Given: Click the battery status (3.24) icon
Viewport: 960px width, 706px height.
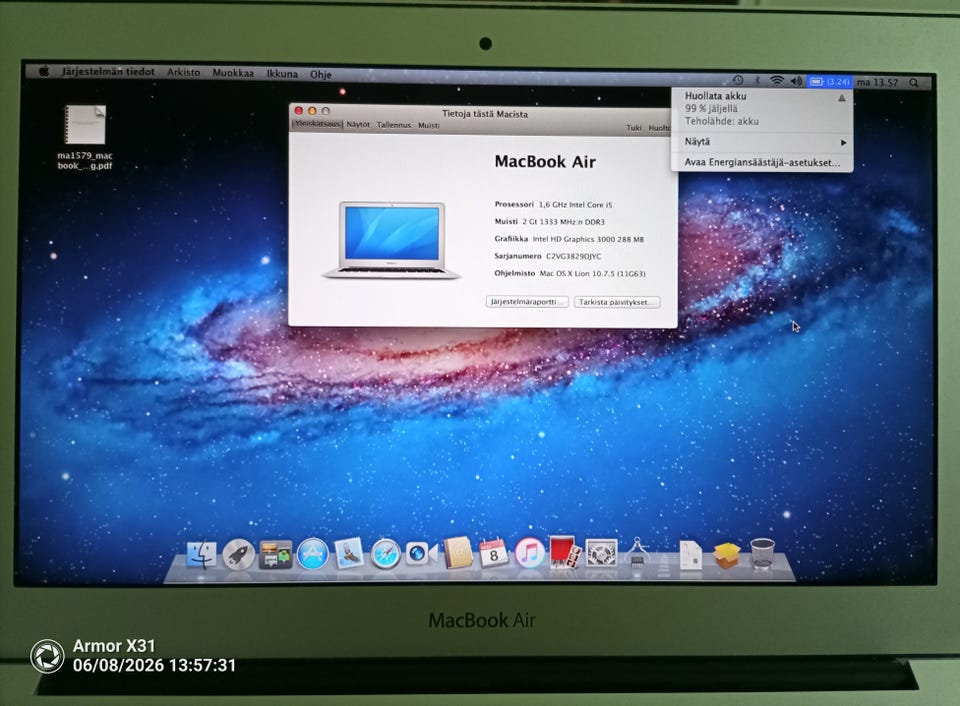Looking at the screenshot, I should [x=830, y=81].
